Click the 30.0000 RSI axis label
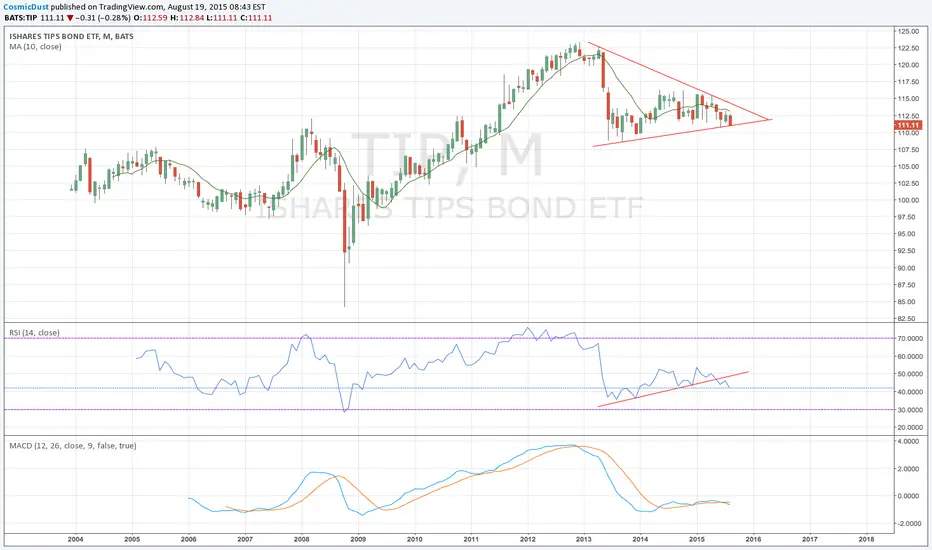Viewport: 932px width, 550px height. (910, 410)
